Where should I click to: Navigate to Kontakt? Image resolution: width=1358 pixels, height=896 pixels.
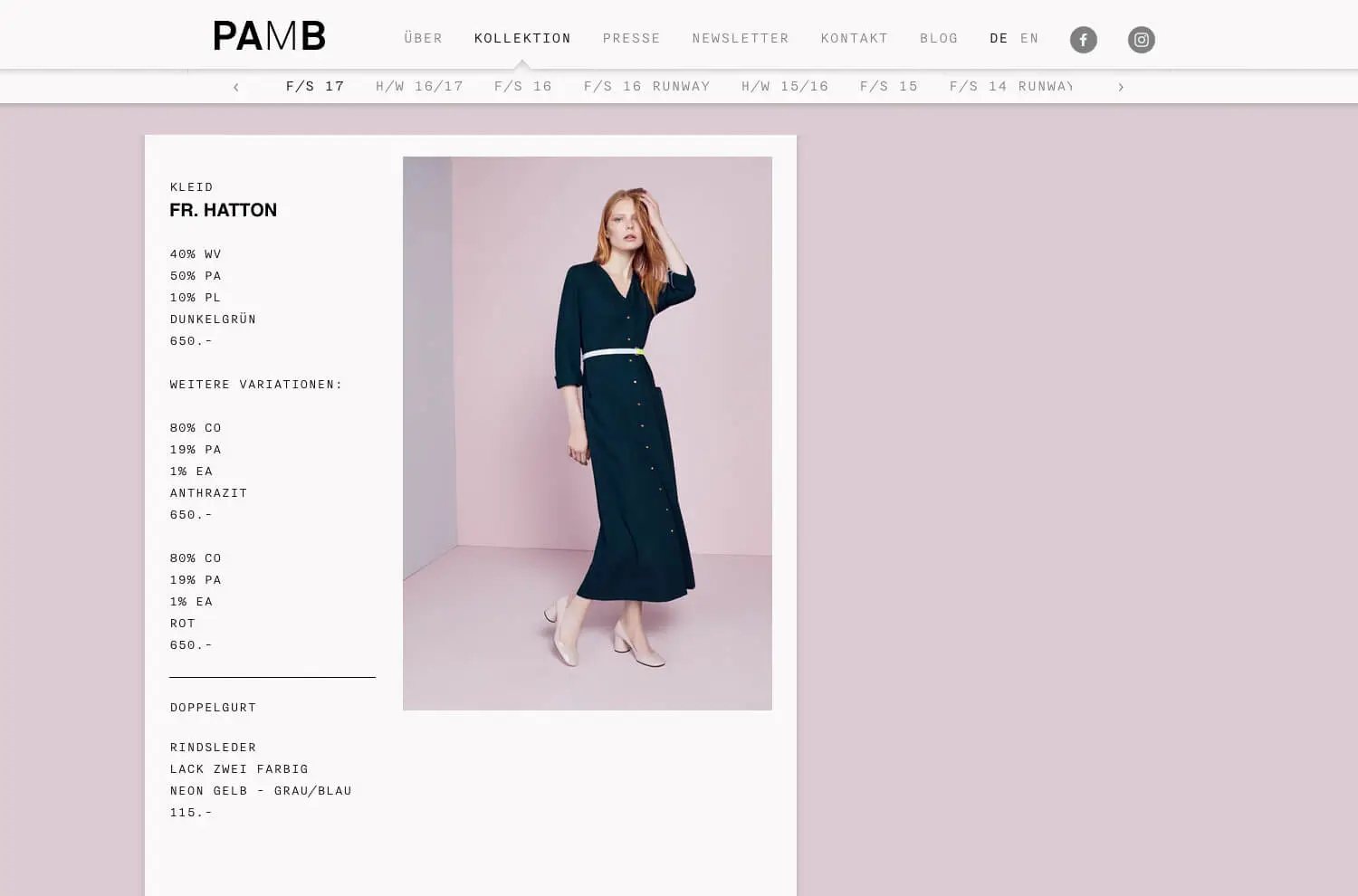[x=854, y=38]
